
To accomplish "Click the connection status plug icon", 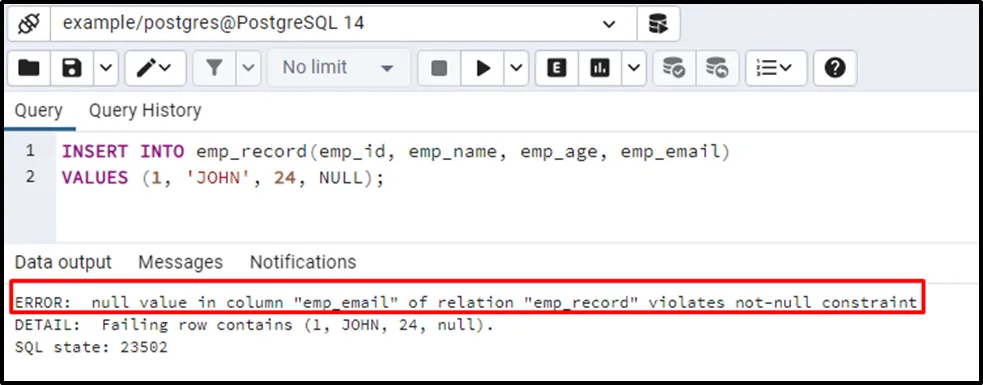I will click(29, 24).
